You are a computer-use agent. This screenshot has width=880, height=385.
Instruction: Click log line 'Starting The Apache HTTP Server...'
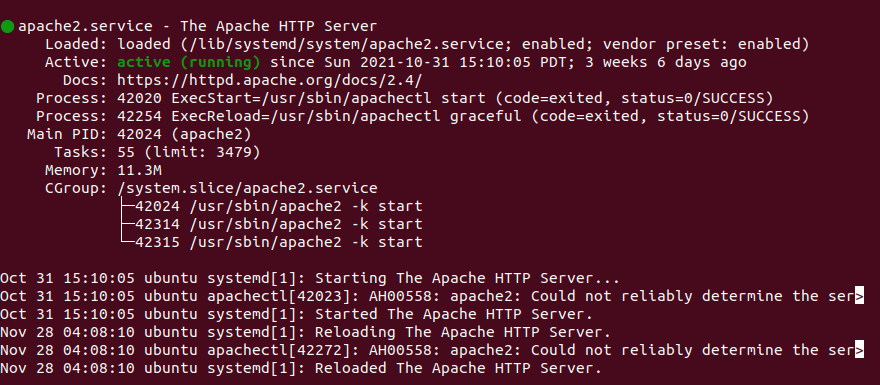coord(309,278)
